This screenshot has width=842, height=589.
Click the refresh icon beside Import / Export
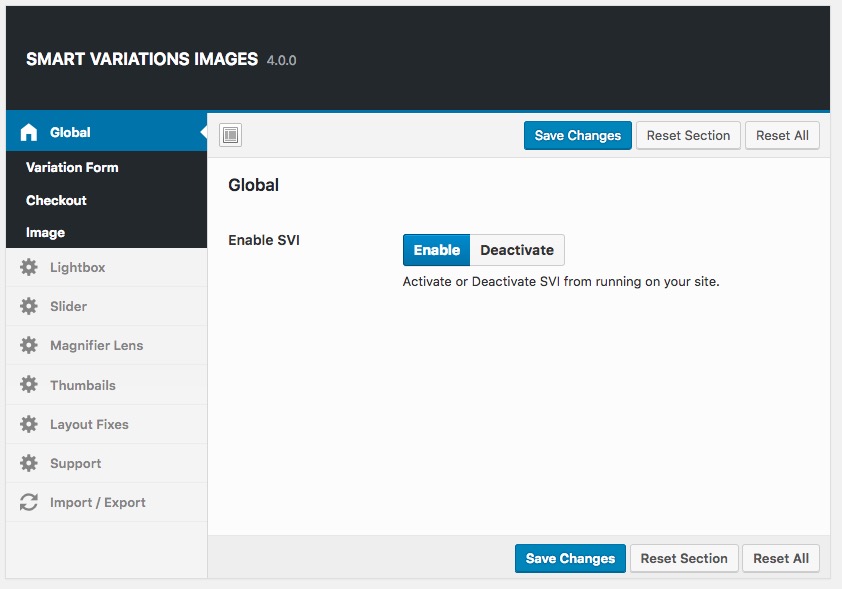coord(29,502)
